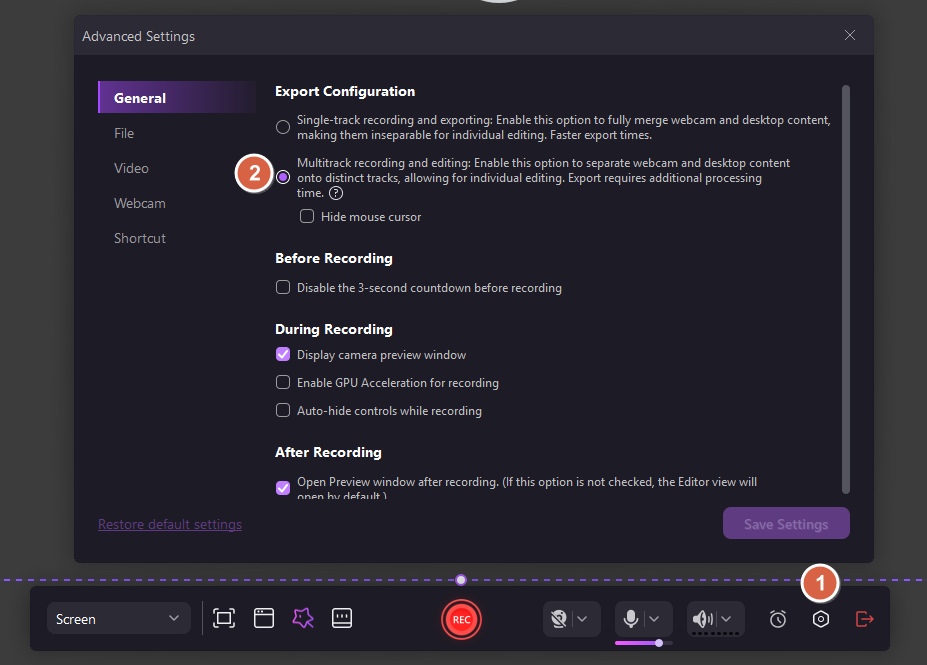Select full screen capture mode icon
Image resolution: width=927 pixels, height=665 pixels.
click(224, 619)
